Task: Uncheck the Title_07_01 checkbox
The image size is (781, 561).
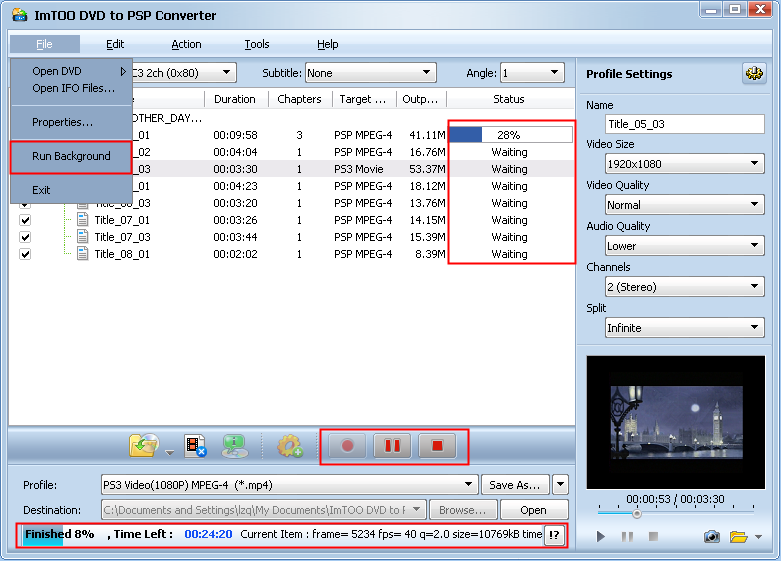Action: click(25, 220)
